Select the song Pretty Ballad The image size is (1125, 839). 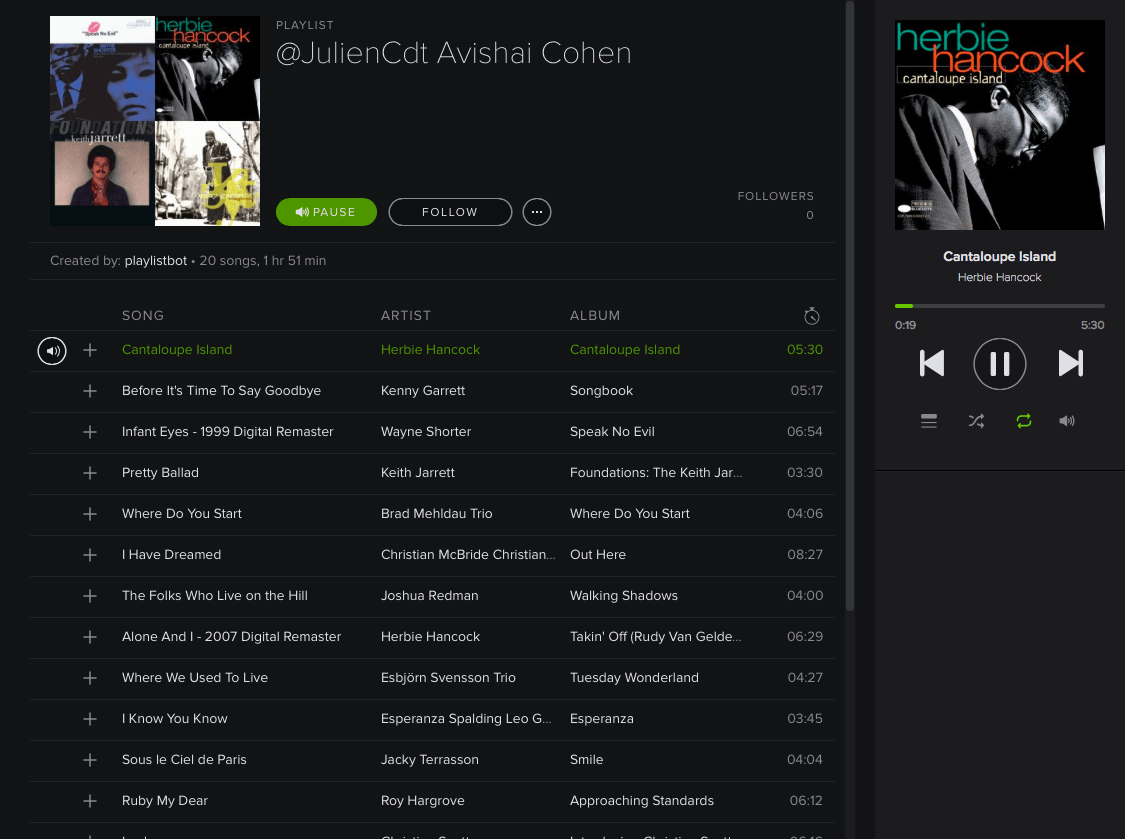(x=160, y=472)
